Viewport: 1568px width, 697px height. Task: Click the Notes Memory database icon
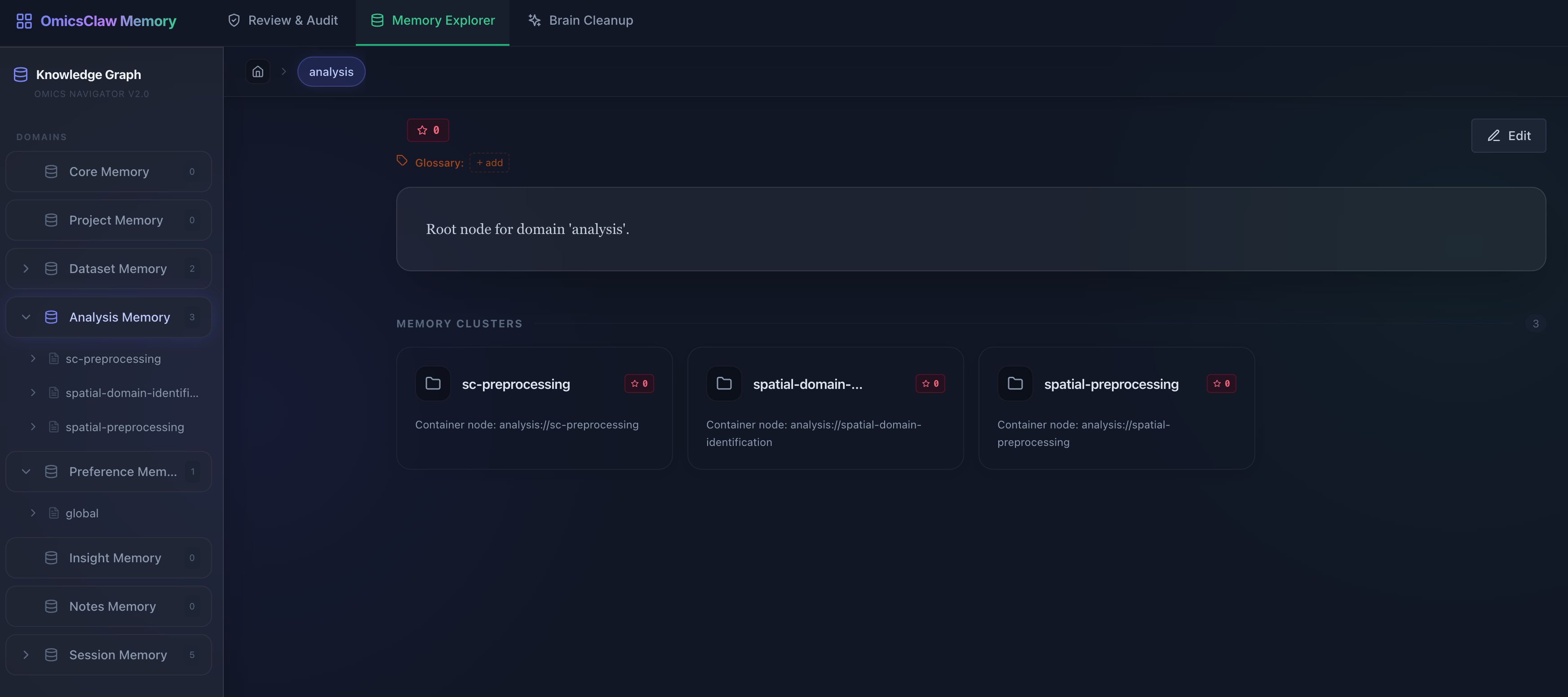tap(51, 606)
